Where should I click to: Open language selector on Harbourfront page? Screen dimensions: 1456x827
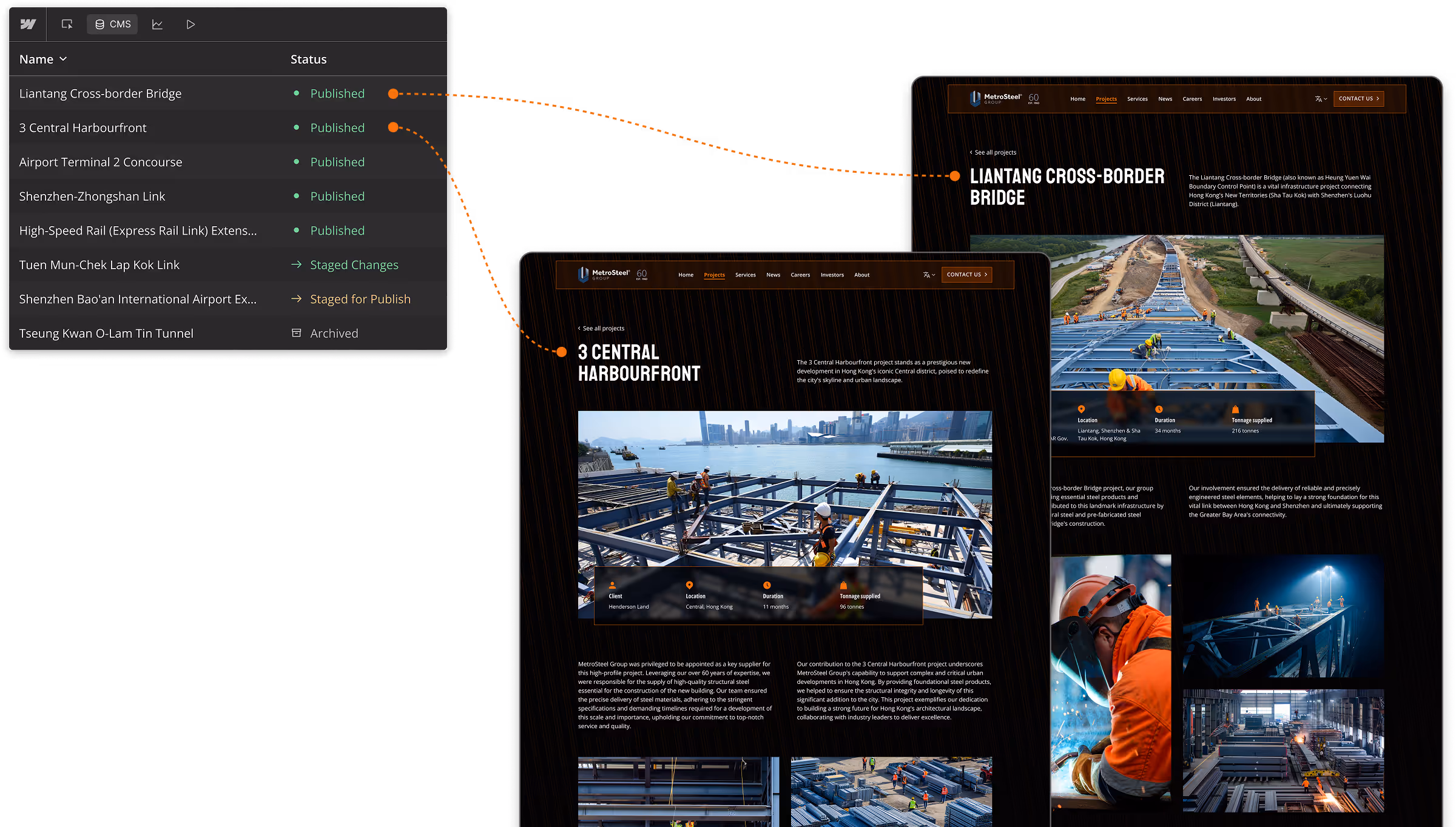(929, 275)
